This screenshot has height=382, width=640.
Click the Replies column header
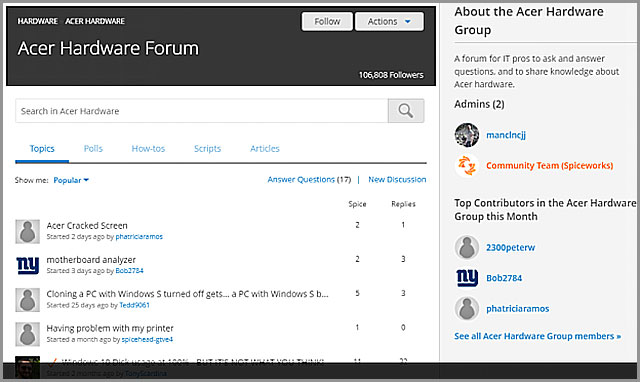[403, 204]
